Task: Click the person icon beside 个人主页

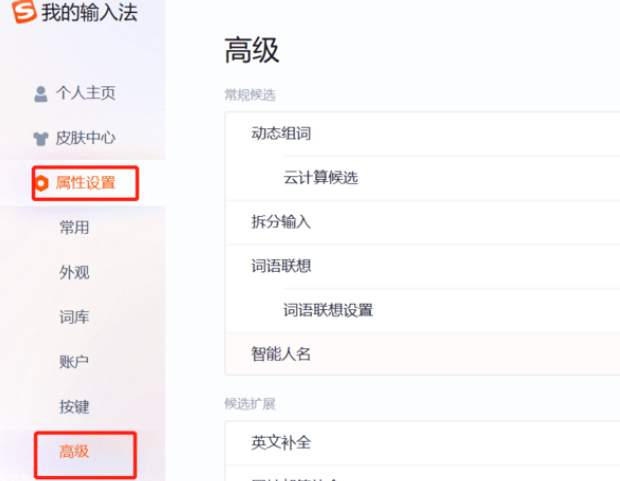Action: click(x=41, y=94)
